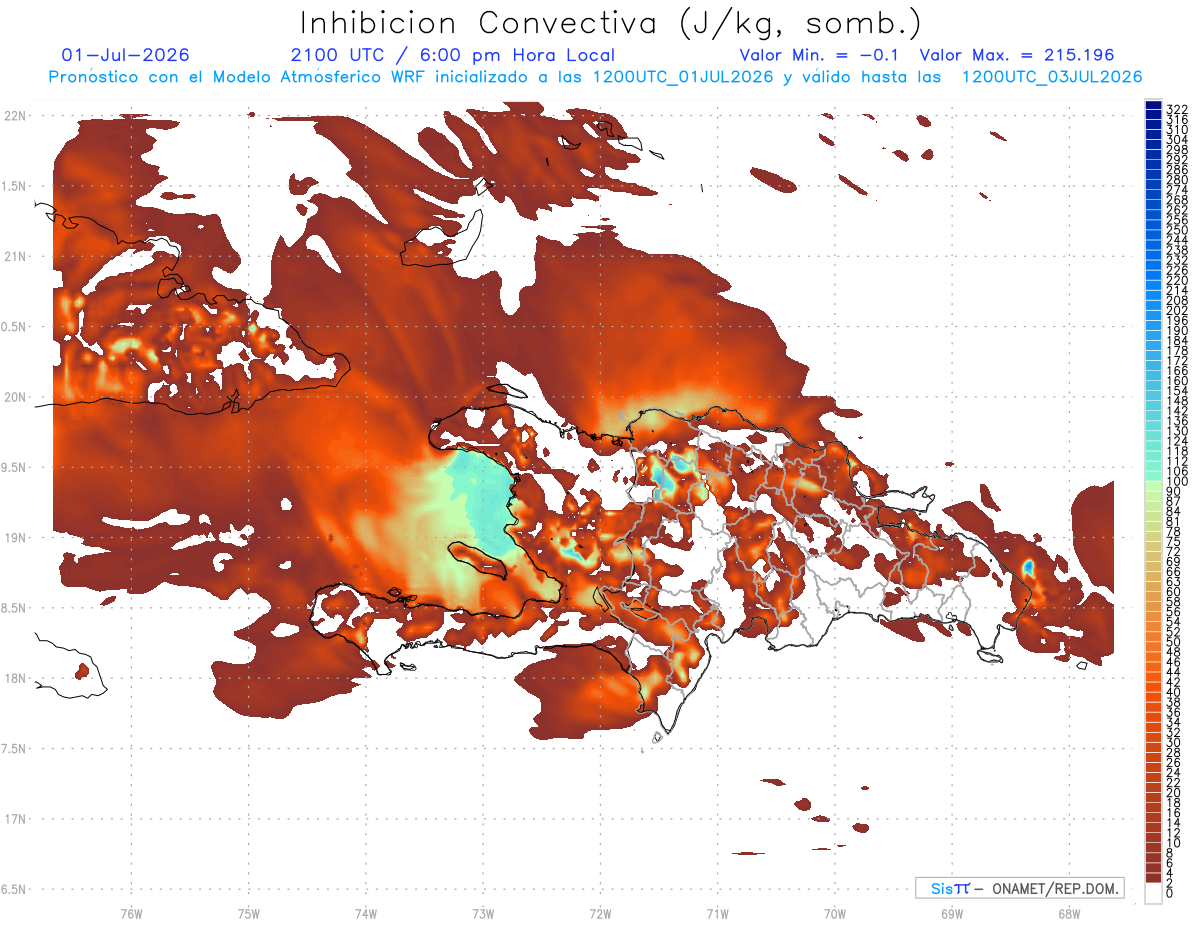Click the 69W longitude label
Screen dimensions: 1200x927
[x=951, y=913]
